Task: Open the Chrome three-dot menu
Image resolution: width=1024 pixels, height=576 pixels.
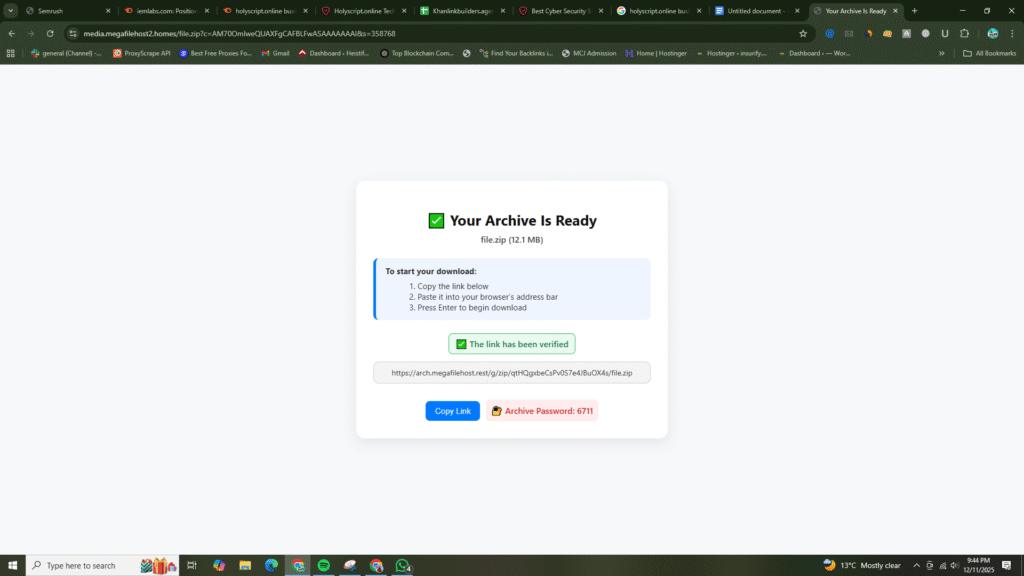Action: [x=1012, y=33]
